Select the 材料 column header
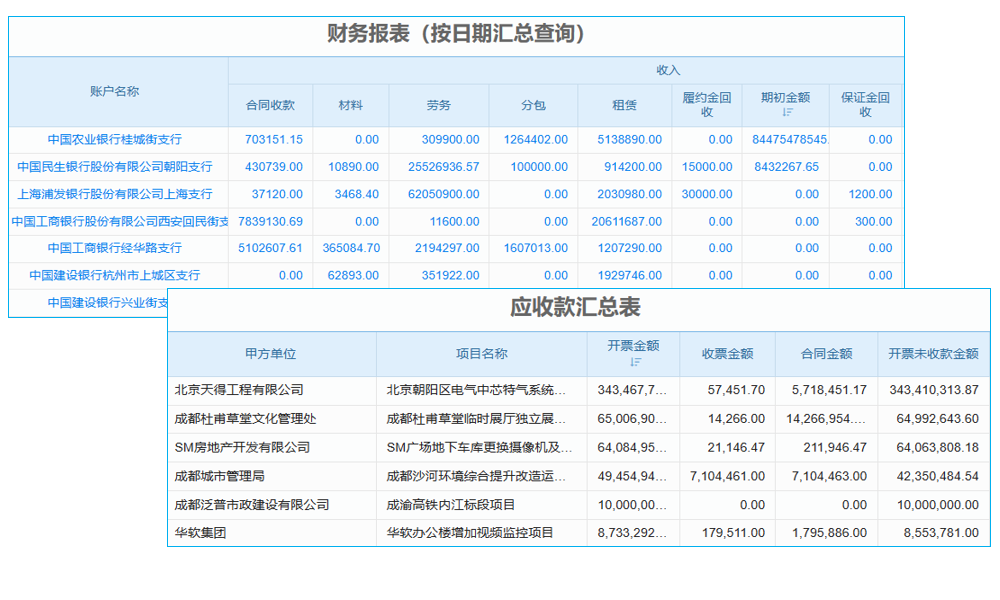Viewport: 1000px width, 600px height. point(350,105)
